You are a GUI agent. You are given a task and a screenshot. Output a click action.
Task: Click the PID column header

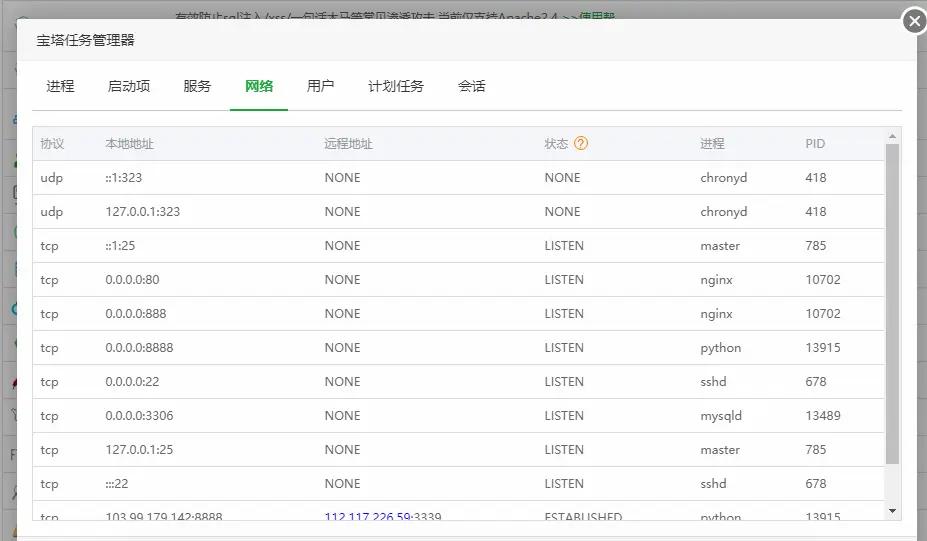815,144
